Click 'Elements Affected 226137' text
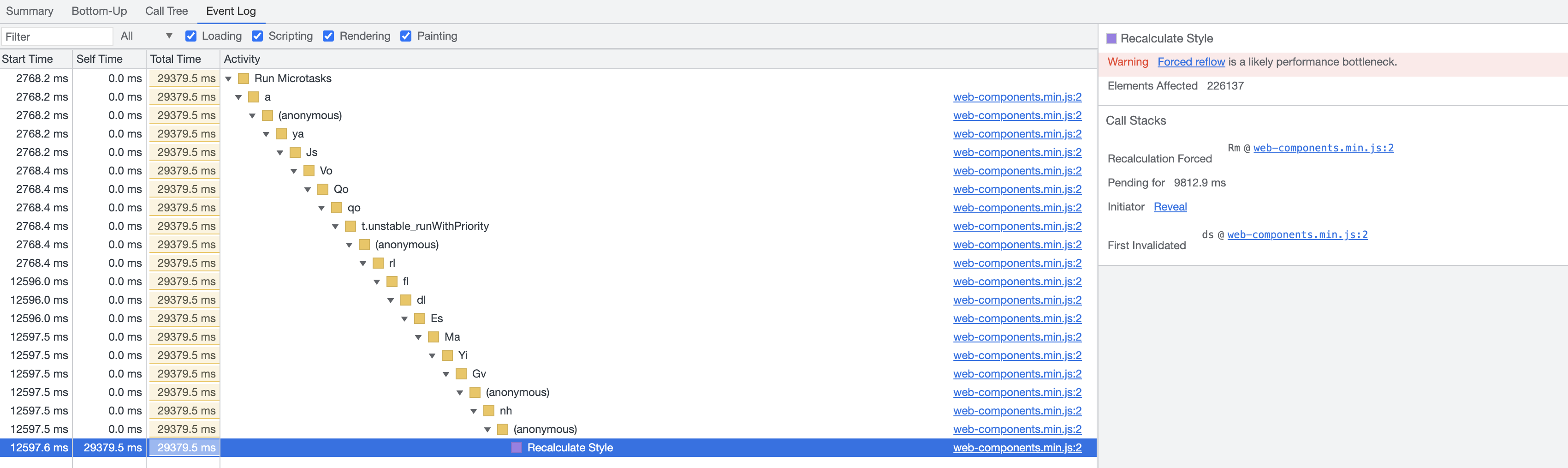The width and height of the screenshot is (1568, 468). pos(1176,86)
